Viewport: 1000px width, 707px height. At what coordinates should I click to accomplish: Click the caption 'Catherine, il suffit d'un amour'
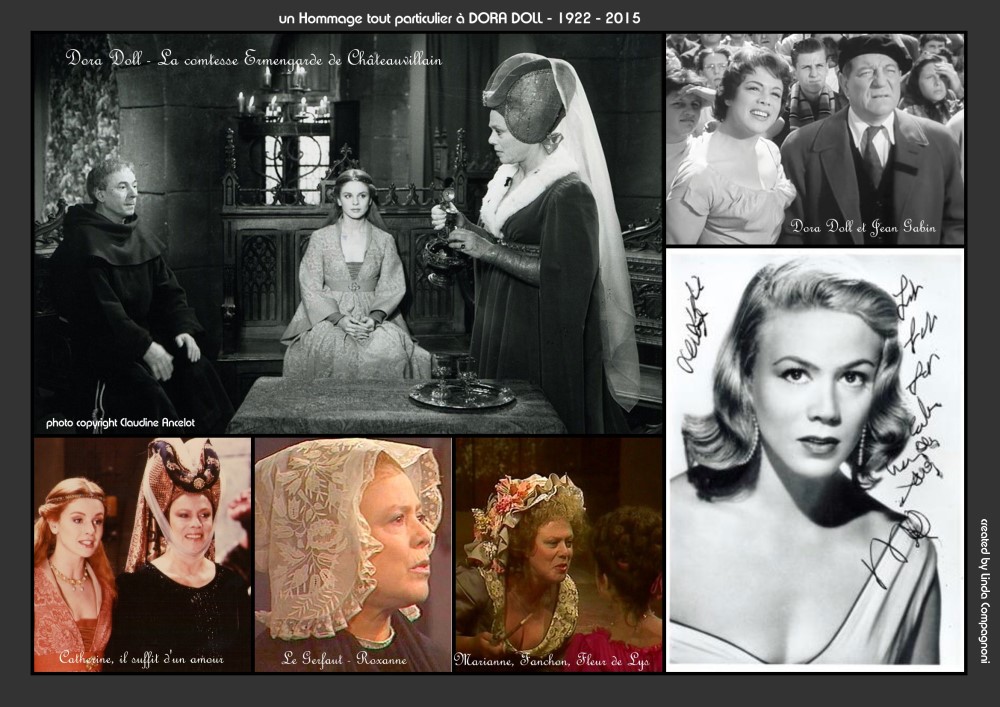coord(141,658)
